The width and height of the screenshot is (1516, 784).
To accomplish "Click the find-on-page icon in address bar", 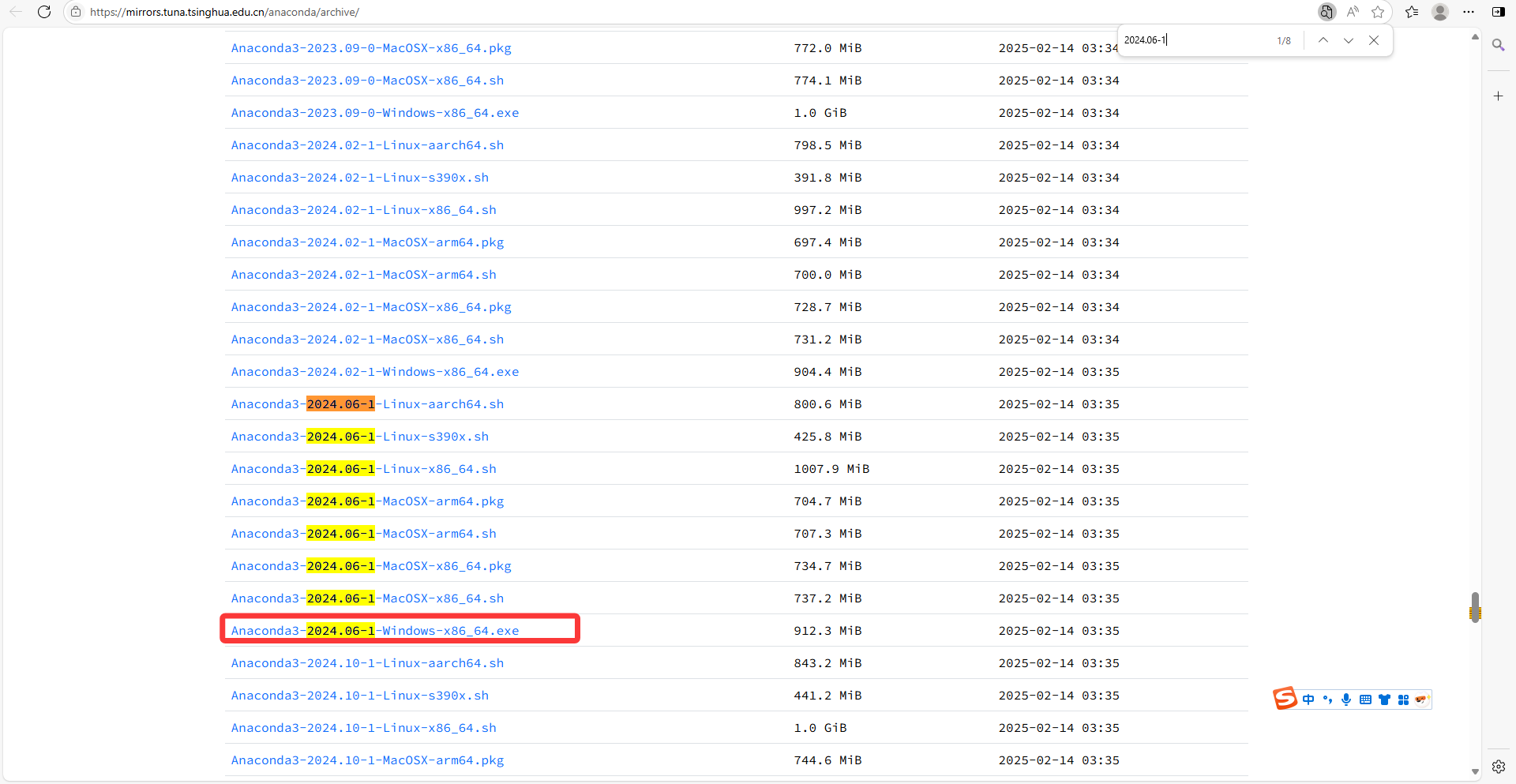I will pyautogui.click(x=1326, y=12).
